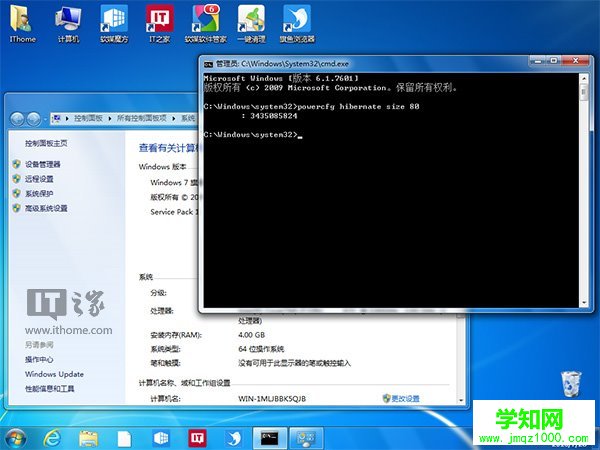Open the Recycle Bin on desktop
This screenshot has width=600, height=450.
[571, 384]
